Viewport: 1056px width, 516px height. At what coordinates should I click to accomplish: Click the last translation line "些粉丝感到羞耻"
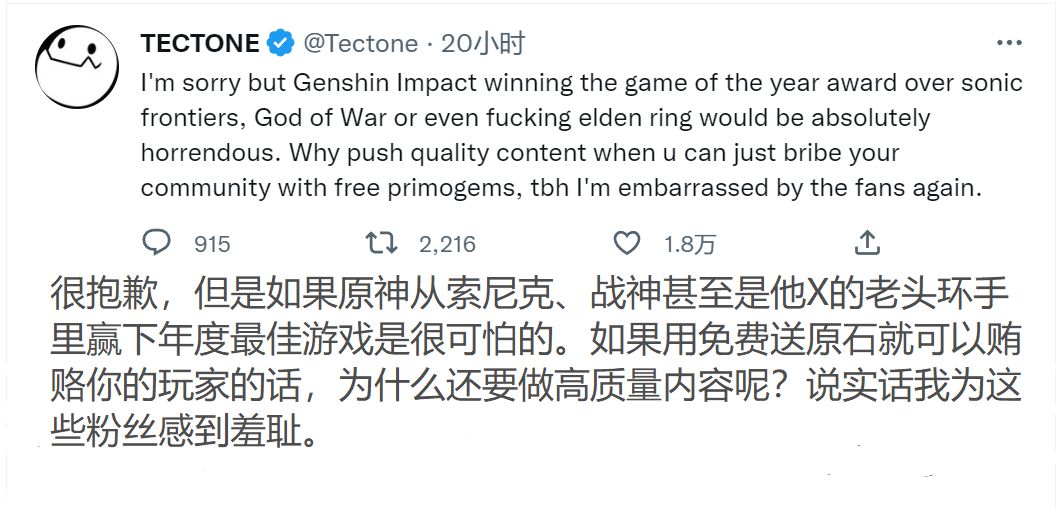[183, 431]
